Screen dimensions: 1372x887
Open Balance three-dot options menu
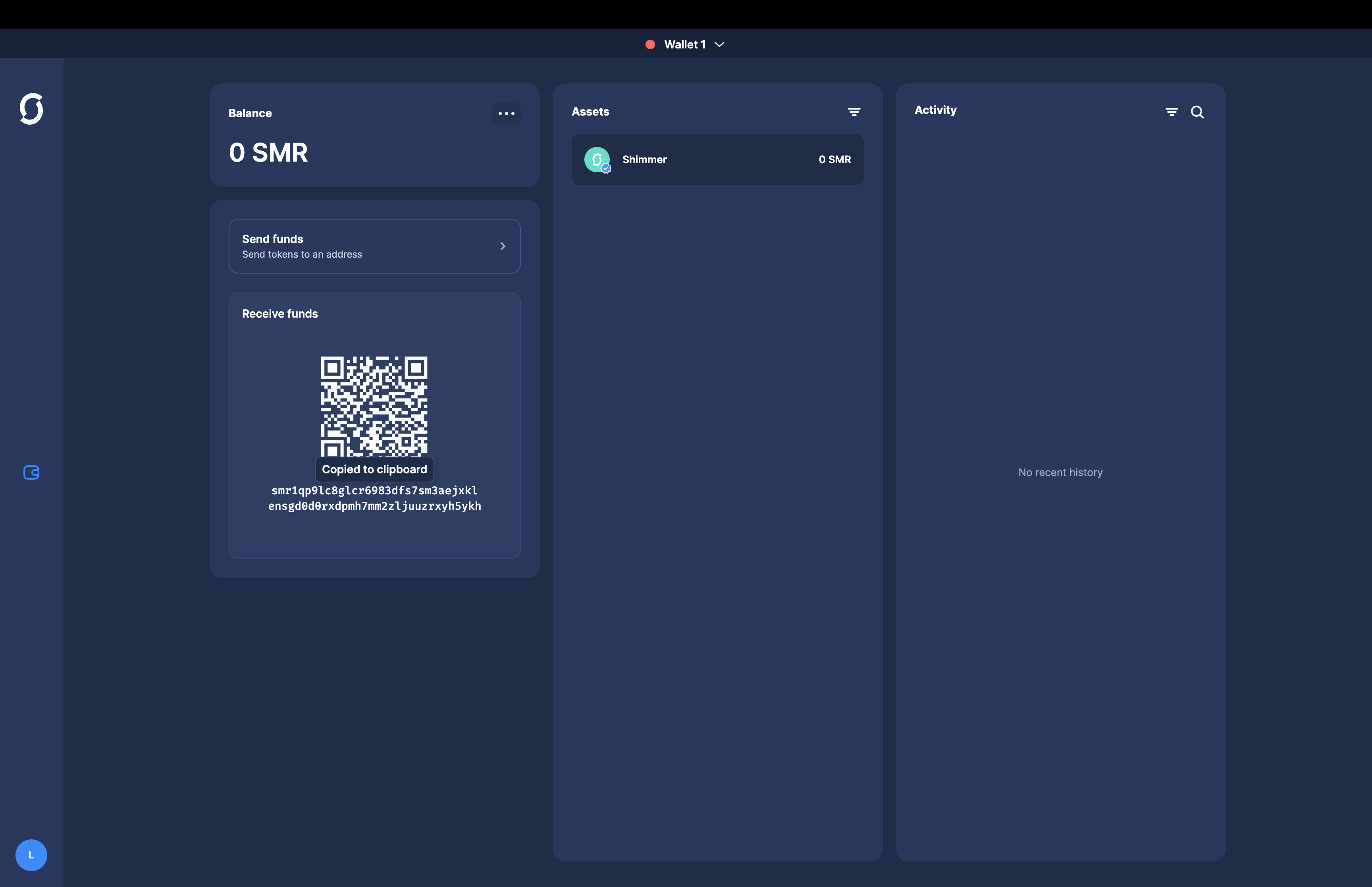click(506, 114)
